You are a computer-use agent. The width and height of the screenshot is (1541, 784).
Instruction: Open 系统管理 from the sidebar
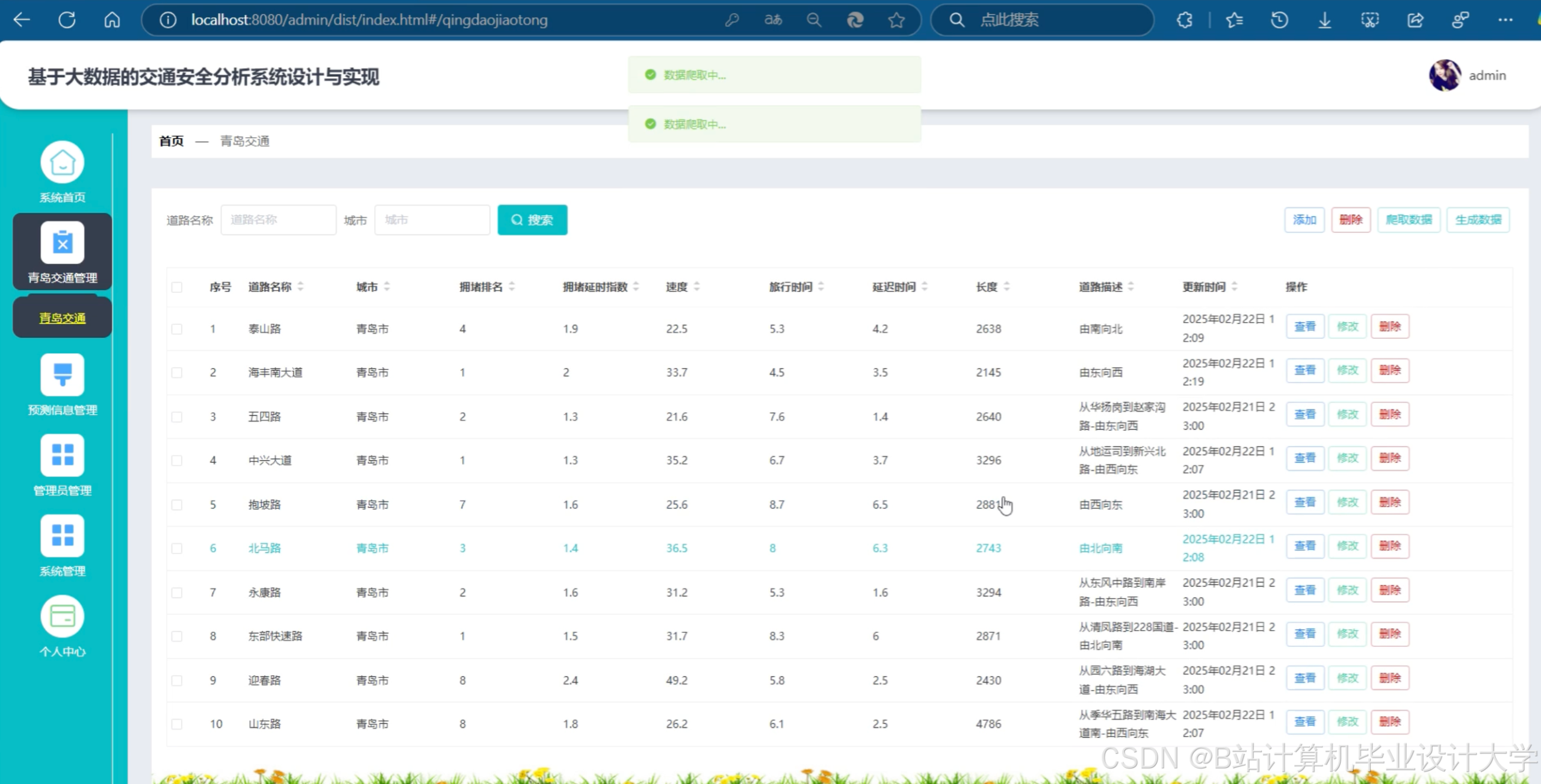tap(62, 543)
